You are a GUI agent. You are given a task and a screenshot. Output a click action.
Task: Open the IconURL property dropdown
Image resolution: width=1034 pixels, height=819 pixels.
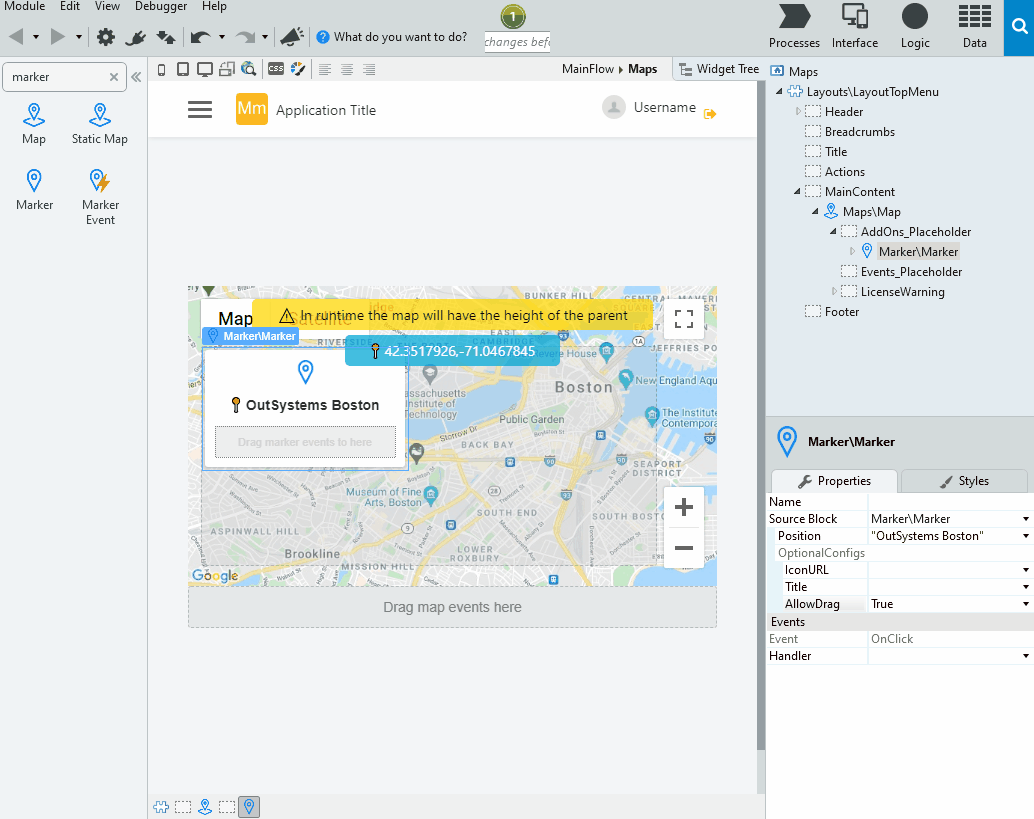pyautogui.click(x=1025, y=570)
